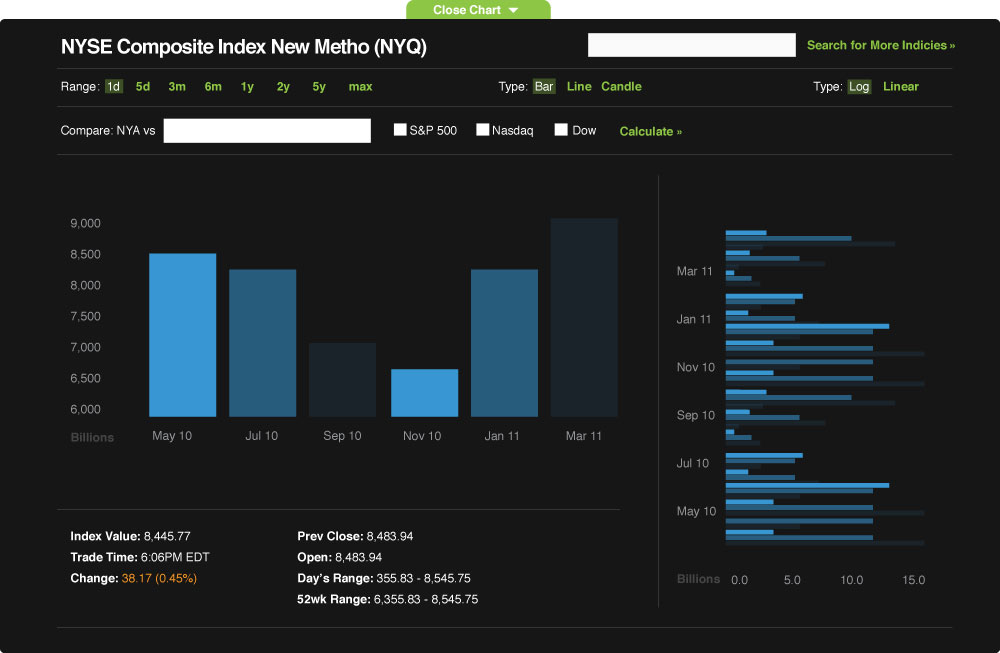Switch range to 3m
1000x653 pixels.
(177, 87)
